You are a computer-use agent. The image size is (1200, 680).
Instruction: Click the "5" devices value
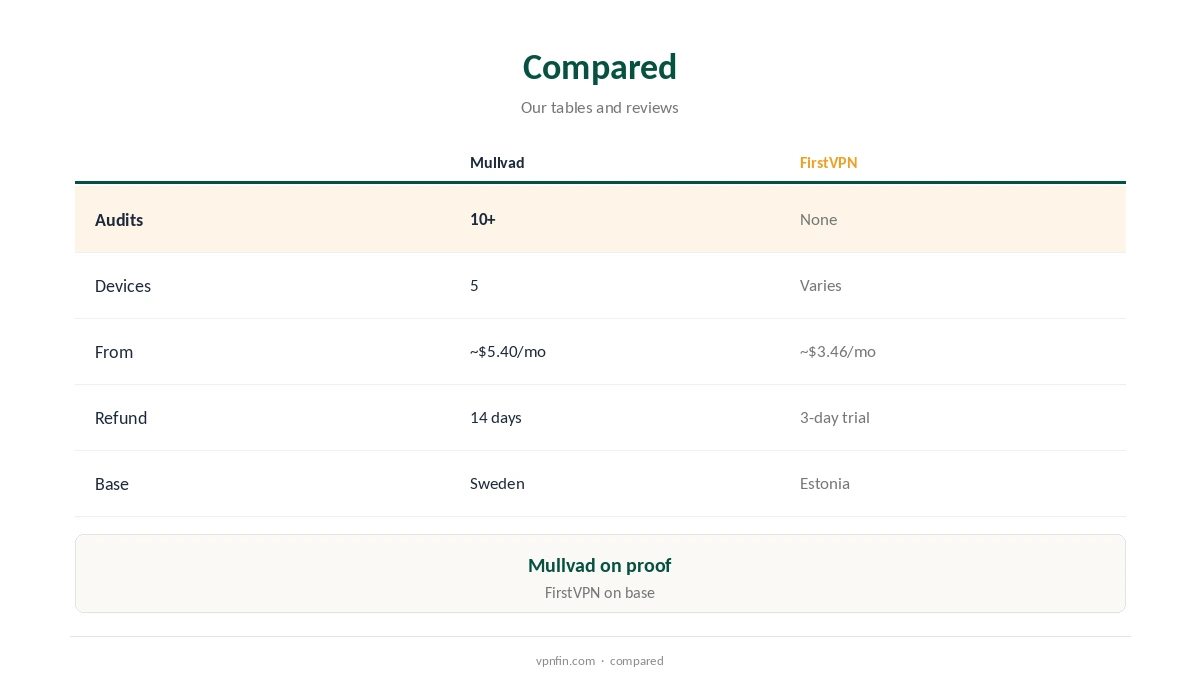[474, 285]
